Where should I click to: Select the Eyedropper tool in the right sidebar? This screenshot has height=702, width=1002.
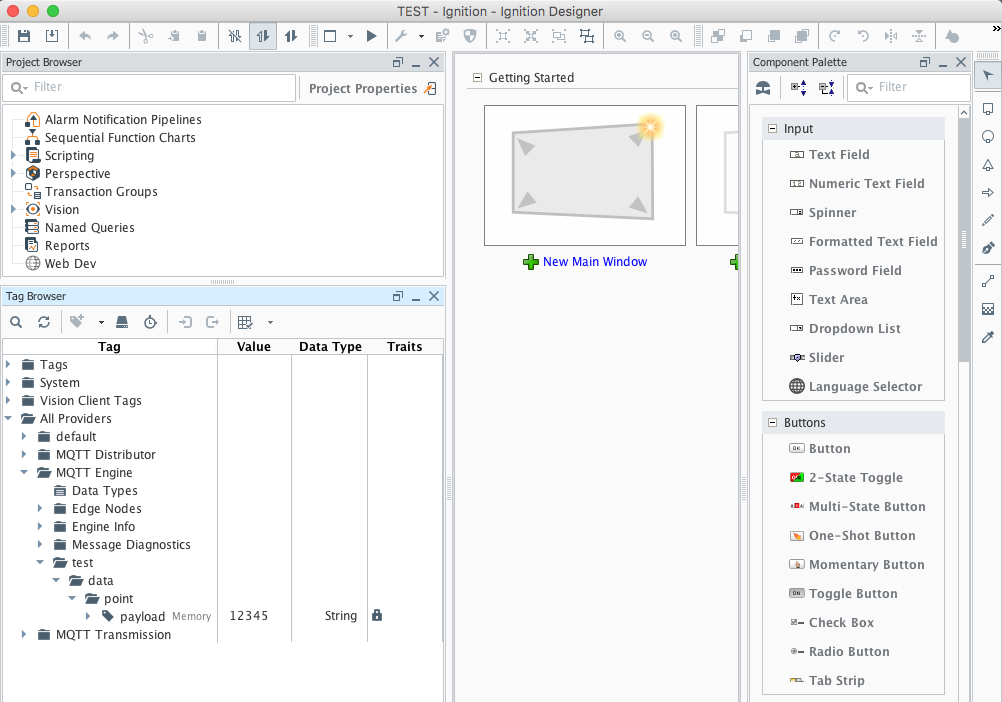[988, 337]
